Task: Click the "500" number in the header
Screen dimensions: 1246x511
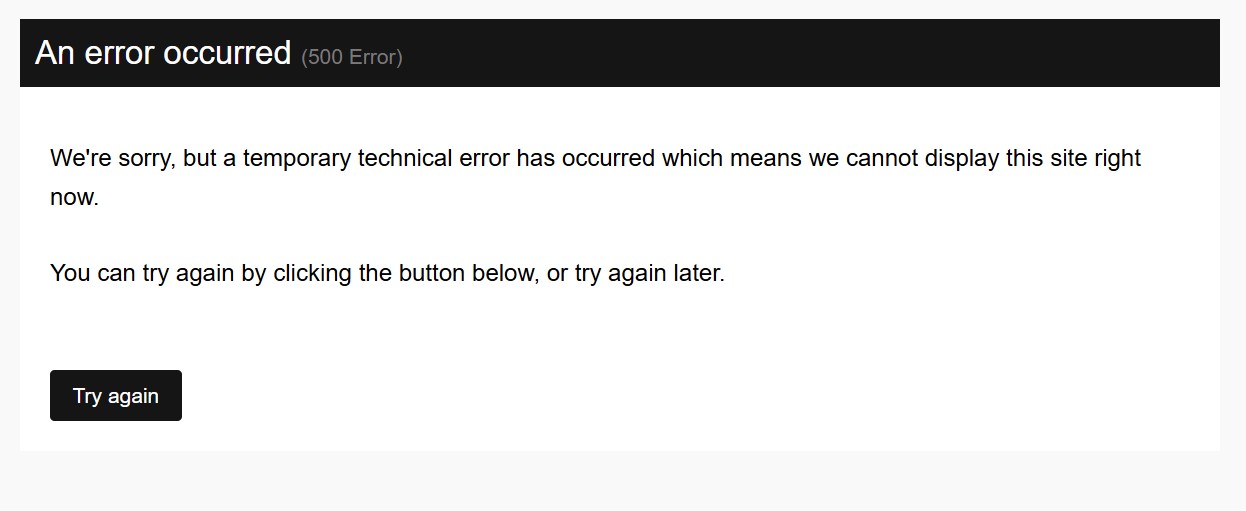Action: [x=325, y=57]
